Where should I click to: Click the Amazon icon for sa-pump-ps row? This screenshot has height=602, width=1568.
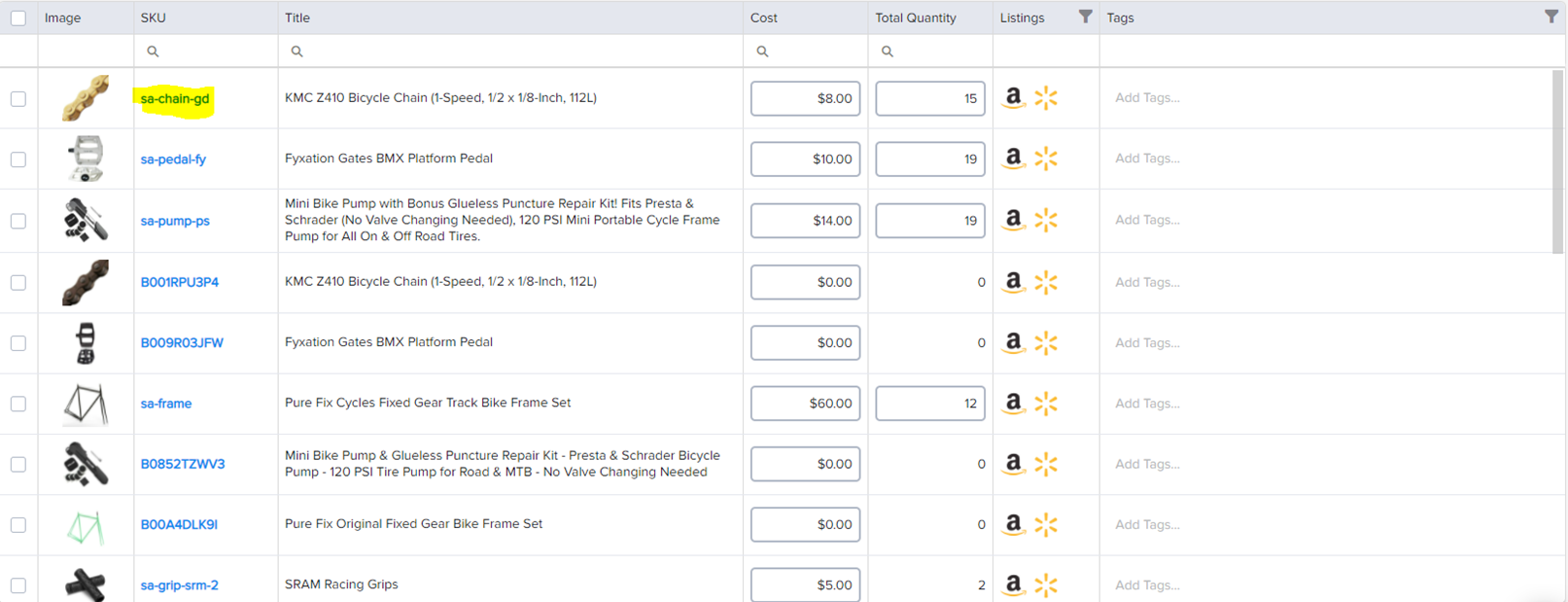1013,220
